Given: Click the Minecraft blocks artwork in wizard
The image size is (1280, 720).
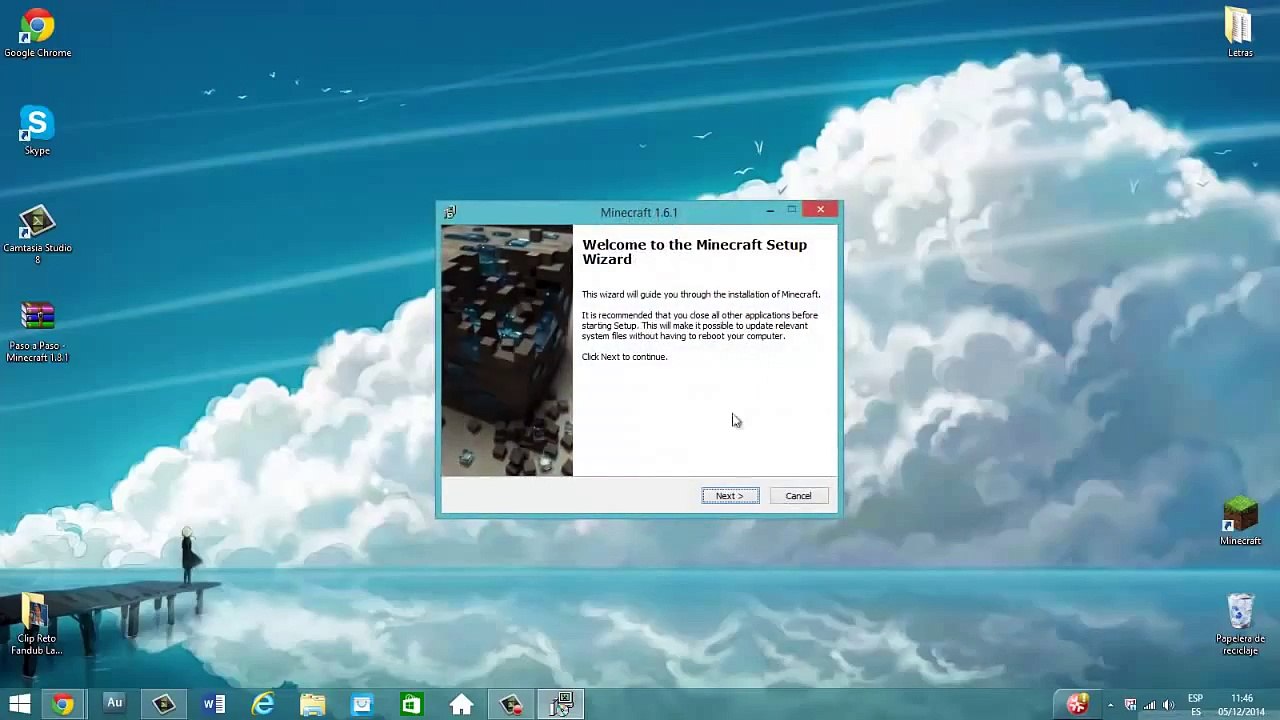Looking at the screenshot, I should pos(507,350).
